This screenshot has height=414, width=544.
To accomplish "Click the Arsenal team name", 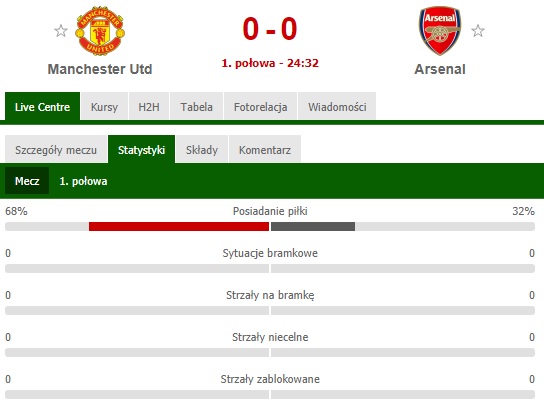I will 440,69.
